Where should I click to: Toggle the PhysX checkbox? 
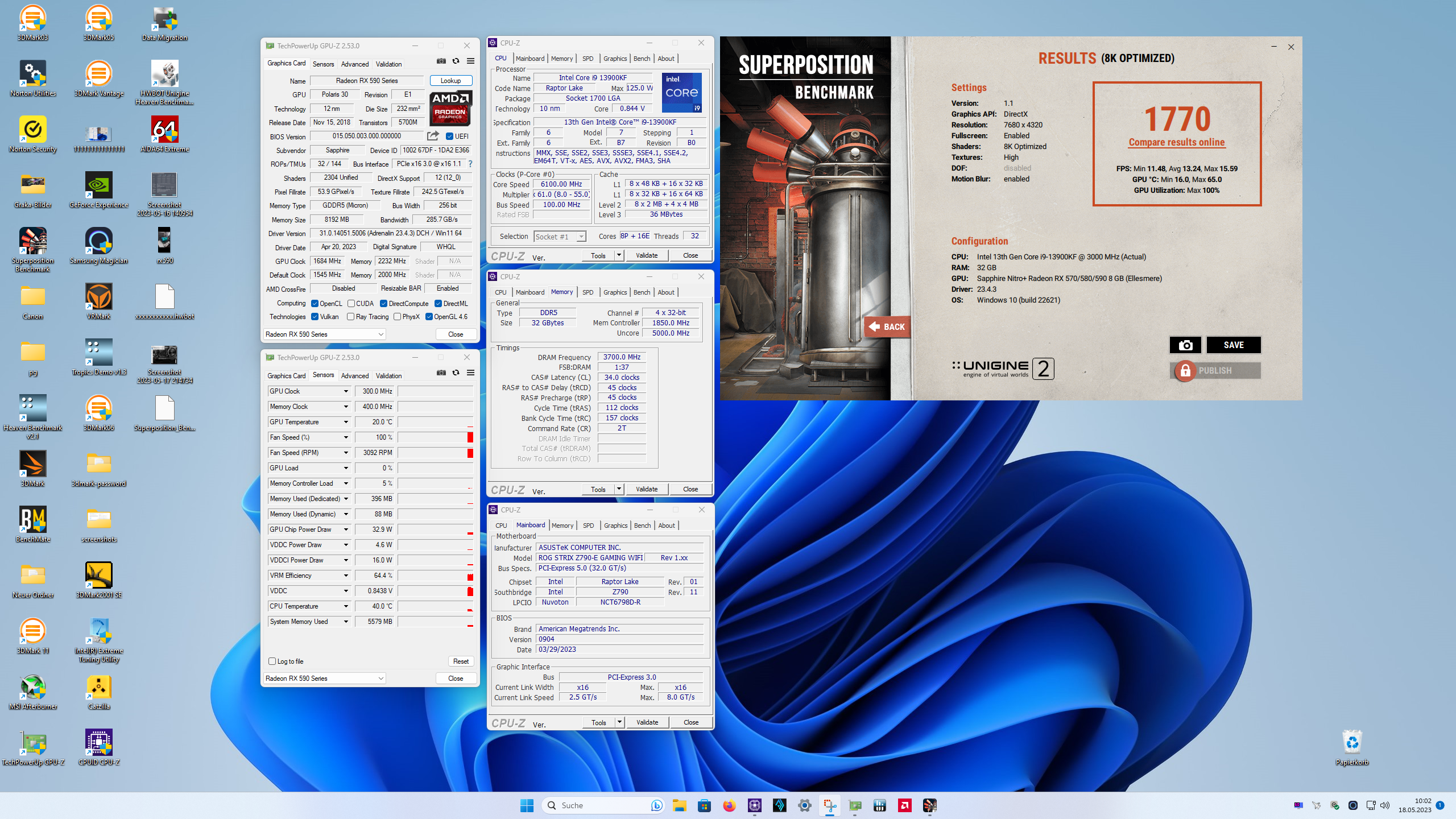tap(397, 317)
